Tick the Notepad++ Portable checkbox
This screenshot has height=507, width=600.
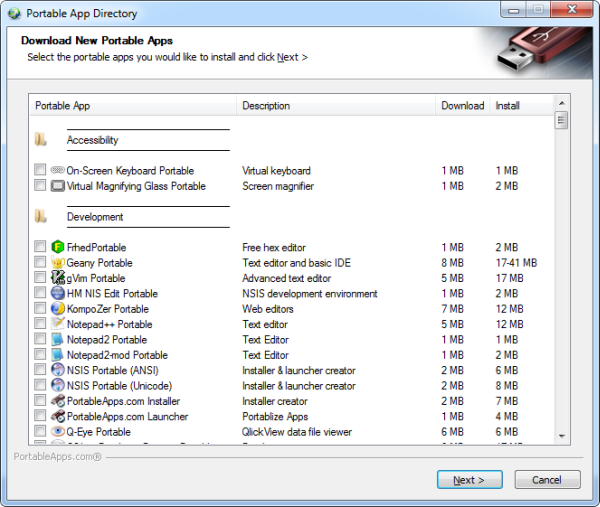[40, 323]
